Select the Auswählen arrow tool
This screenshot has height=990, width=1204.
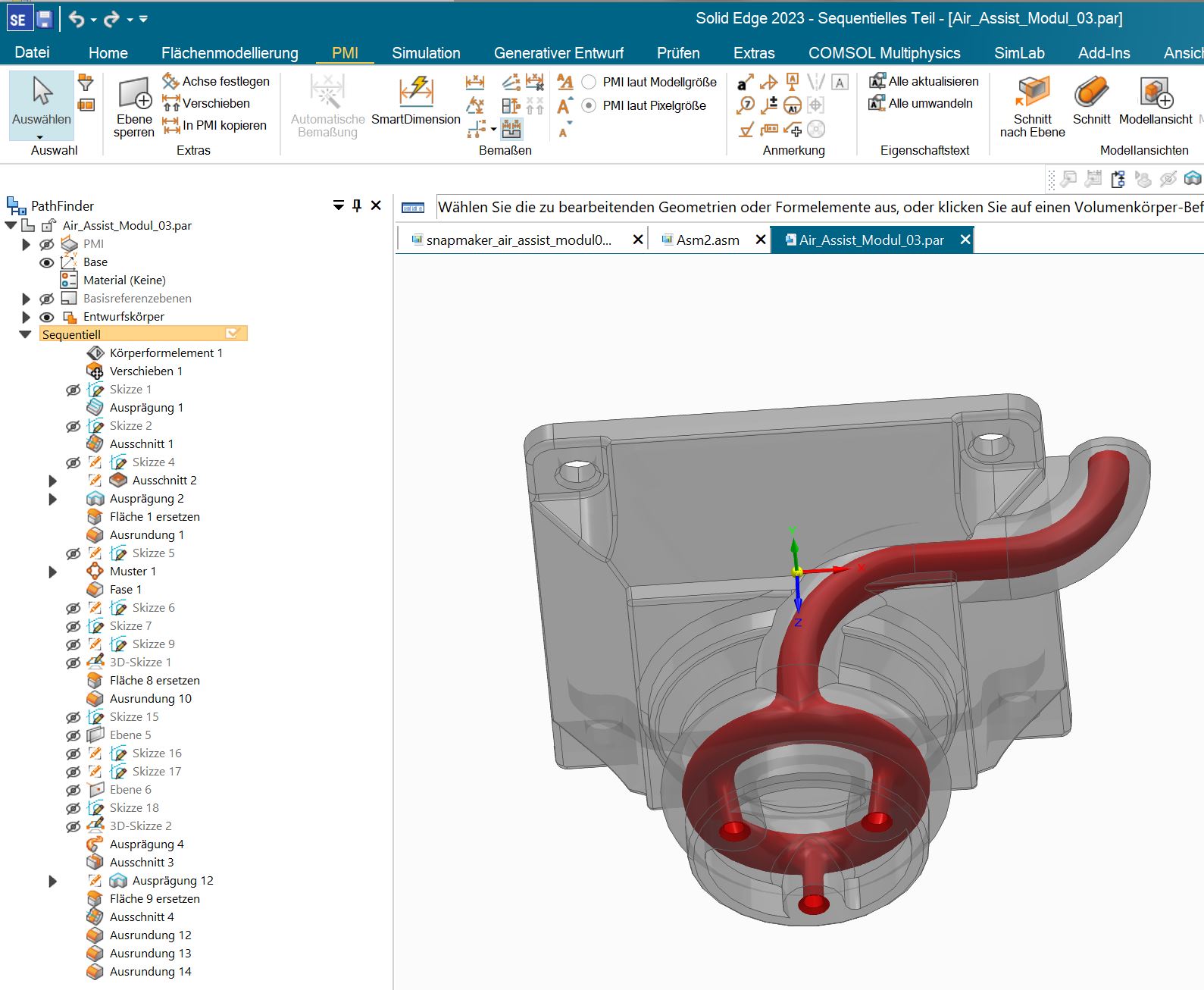pyautogui.click(x=42, y=92)
